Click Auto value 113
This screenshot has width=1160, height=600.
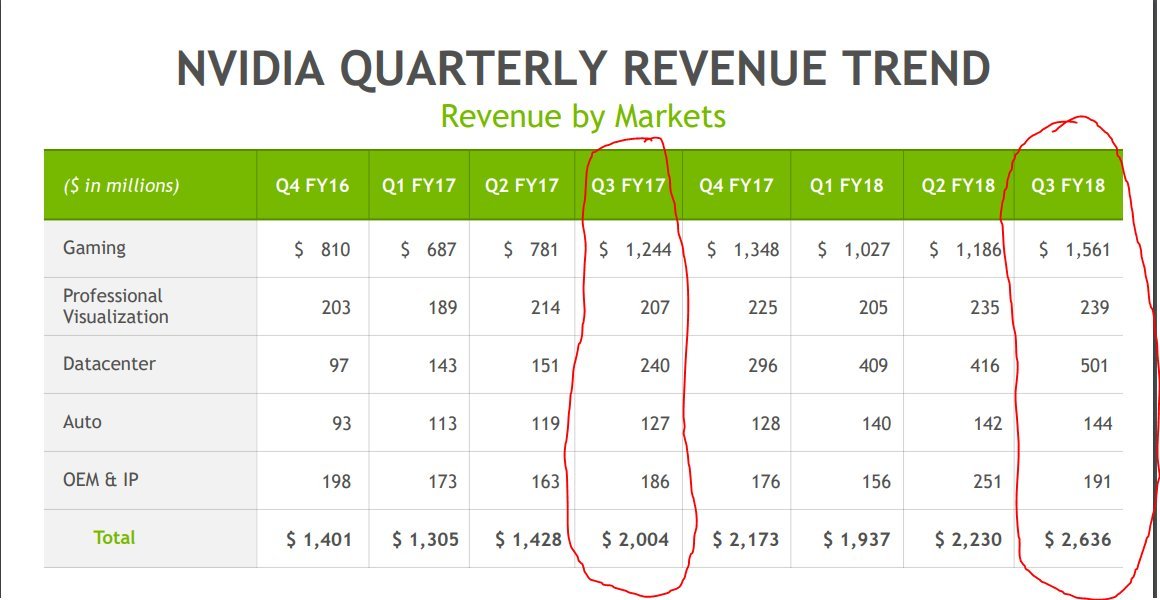coord(442,423)
